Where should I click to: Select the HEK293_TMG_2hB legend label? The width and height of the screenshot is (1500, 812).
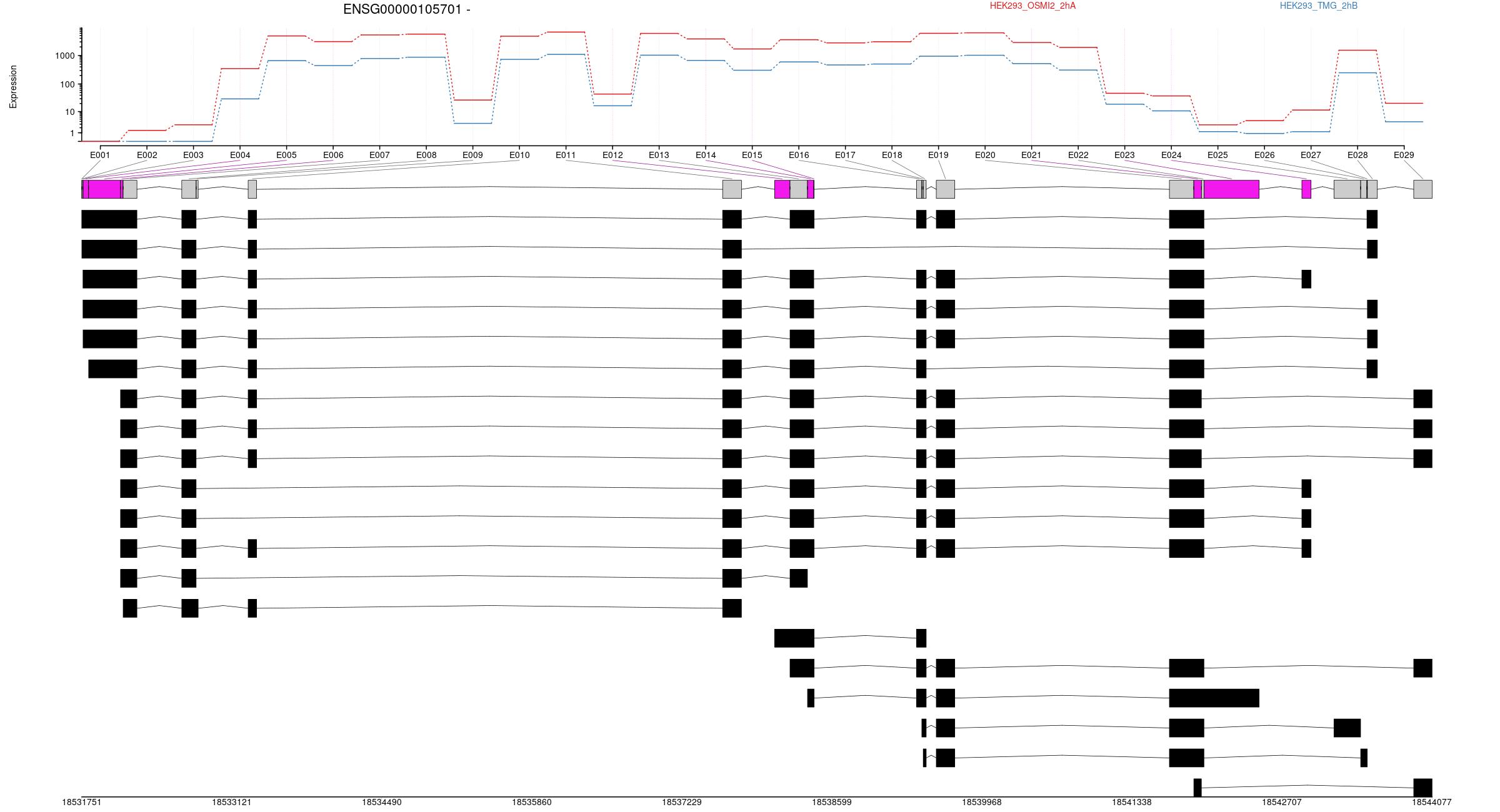click(1318, 6)
